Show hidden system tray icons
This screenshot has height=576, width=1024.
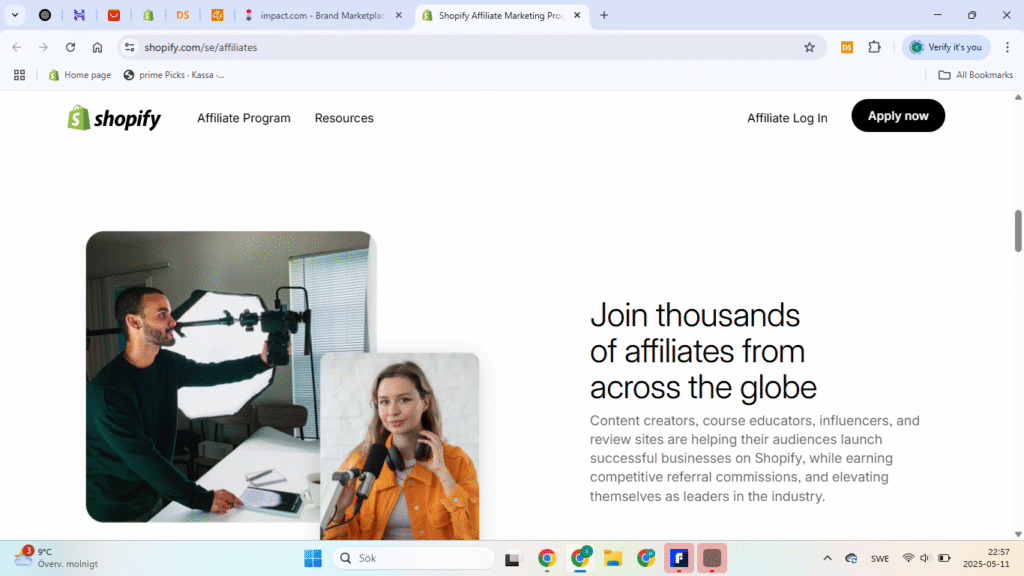(x=827, y=558)
